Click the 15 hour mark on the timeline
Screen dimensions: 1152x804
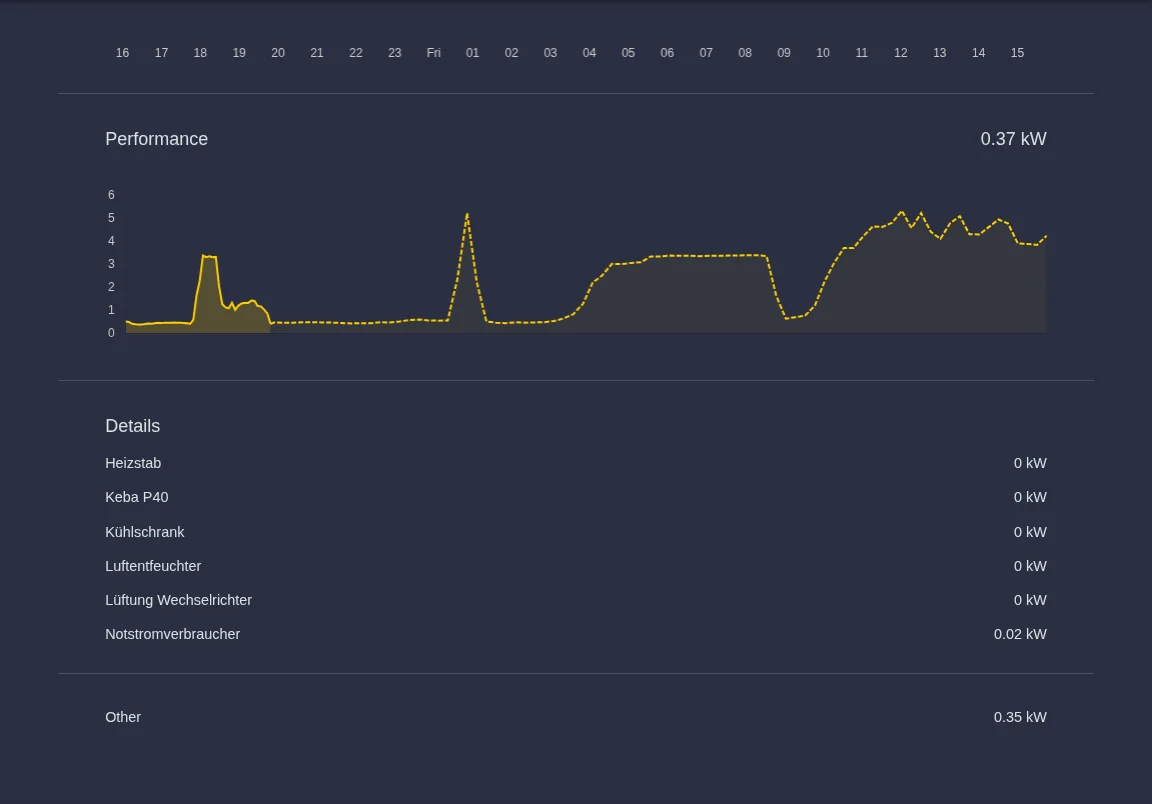1018,53
